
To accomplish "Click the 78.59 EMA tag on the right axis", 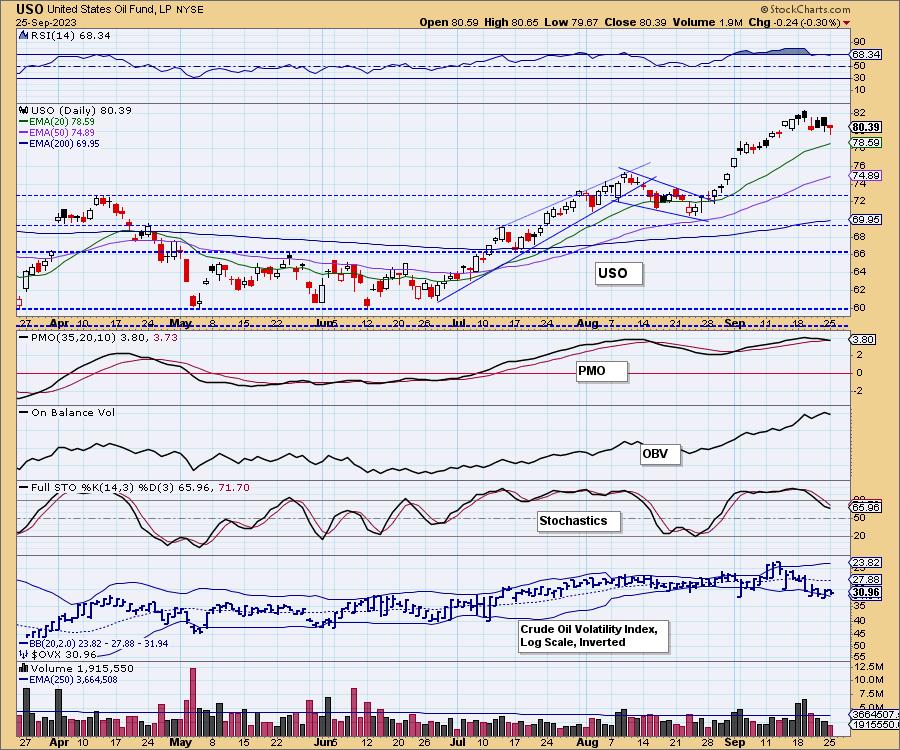I will click(866, 142).
